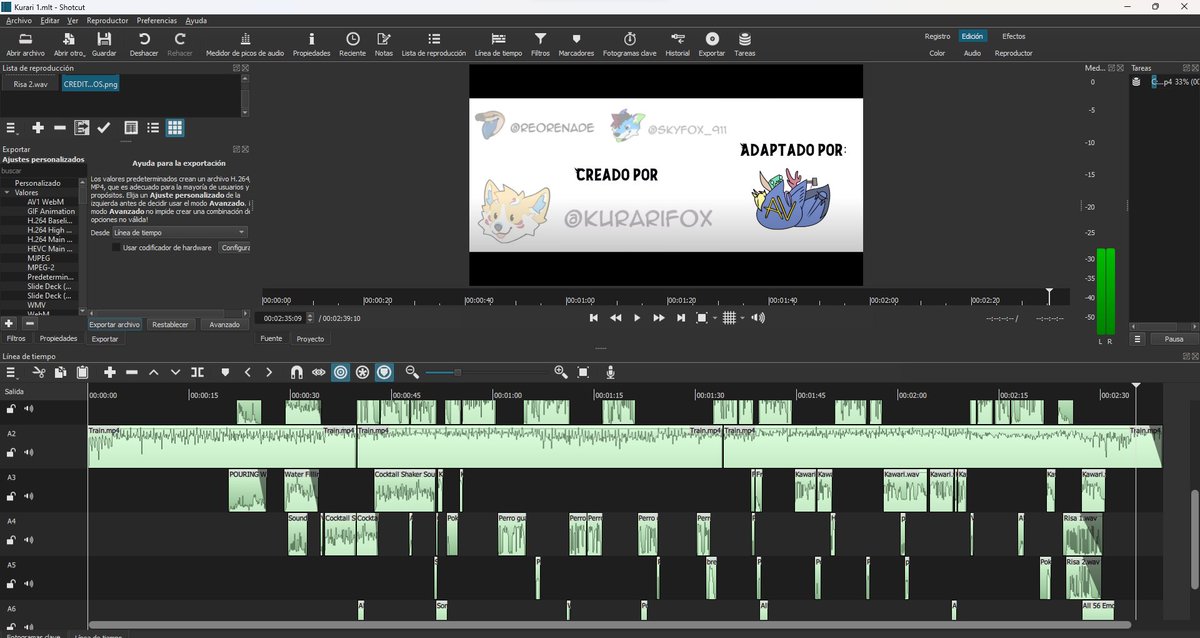
Task: Zoom in timeline with magnifier plus
Action: point(561,372)
